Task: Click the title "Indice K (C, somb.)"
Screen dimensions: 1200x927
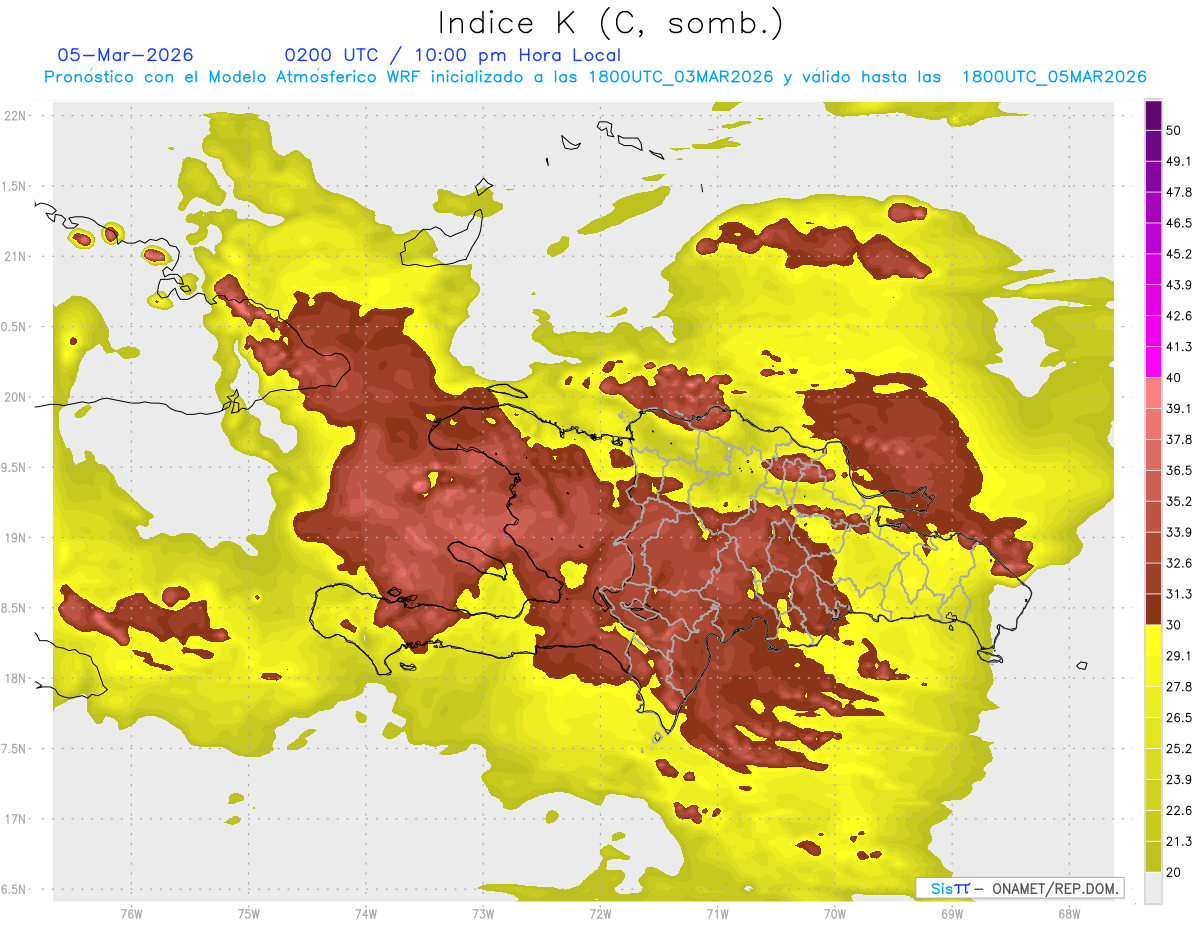Action: [x=610, y=23]
